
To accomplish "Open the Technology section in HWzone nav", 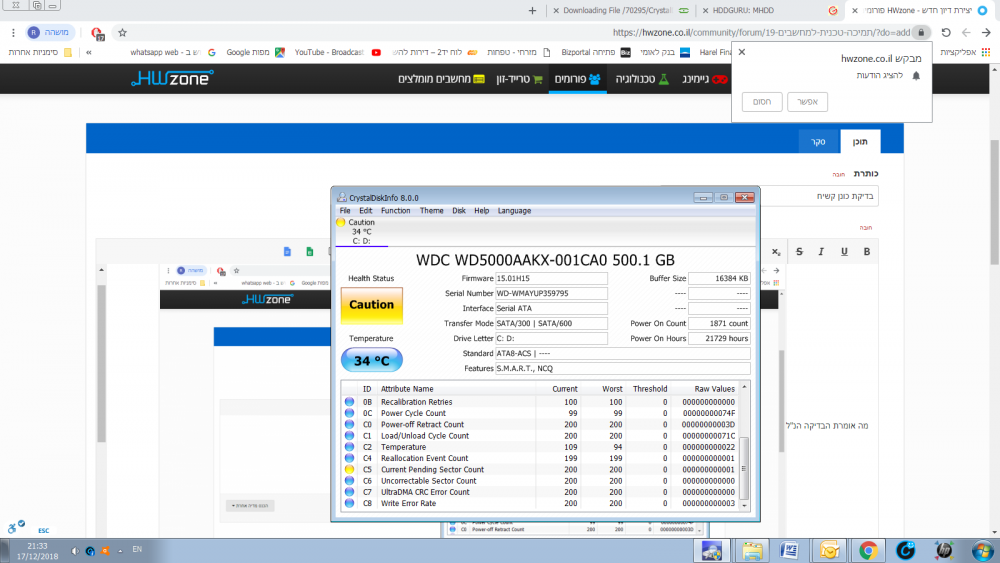I will (x=642, y=79).
